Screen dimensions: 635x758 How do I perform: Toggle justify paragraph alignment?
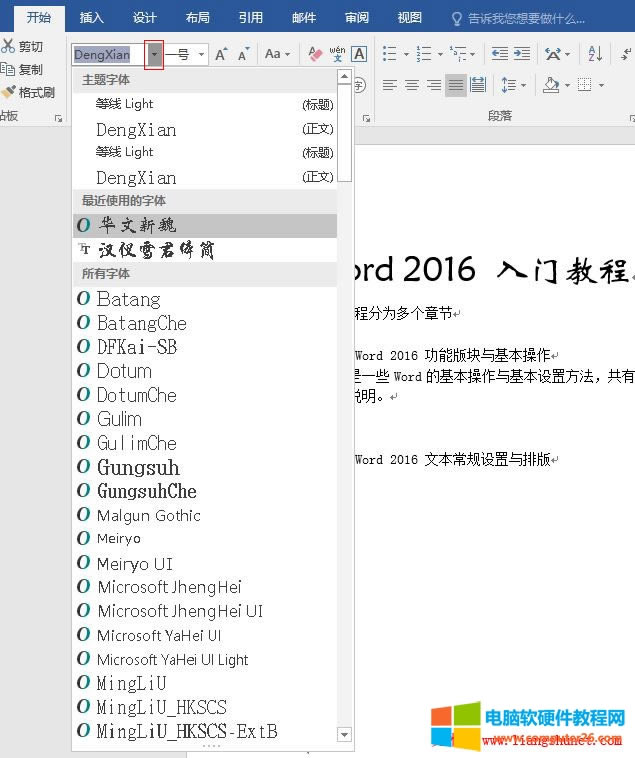(456, 86)
